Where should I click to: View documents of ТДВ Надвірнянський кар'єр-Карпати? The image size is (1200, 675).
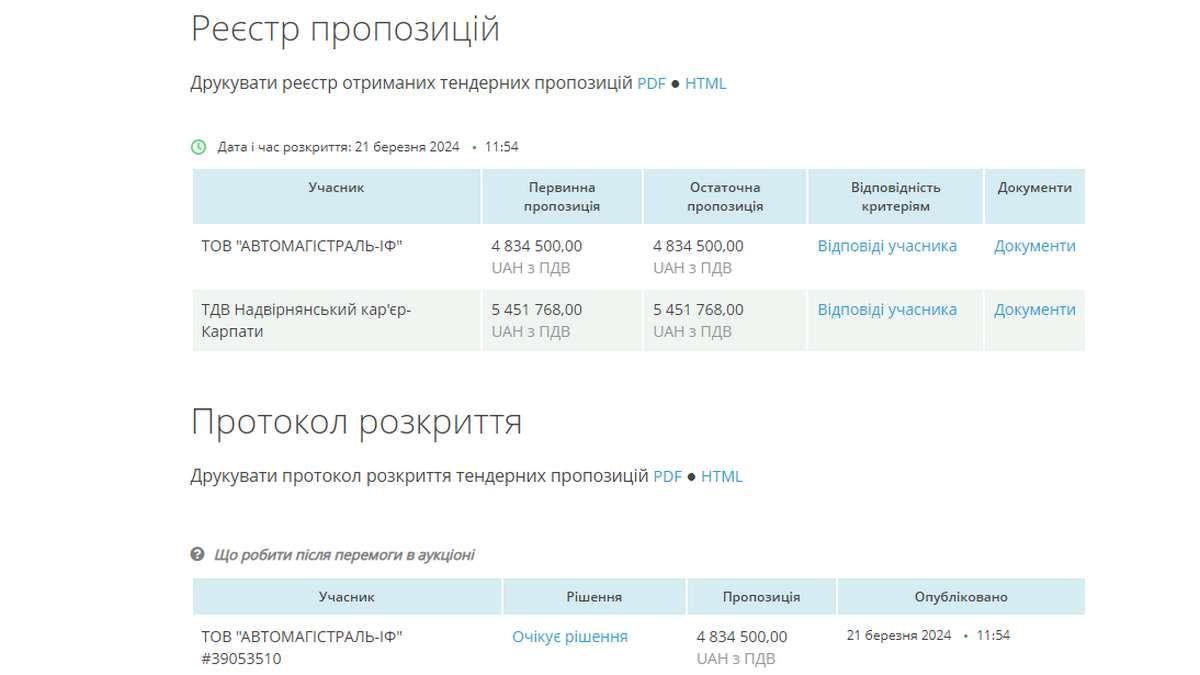1035,309
